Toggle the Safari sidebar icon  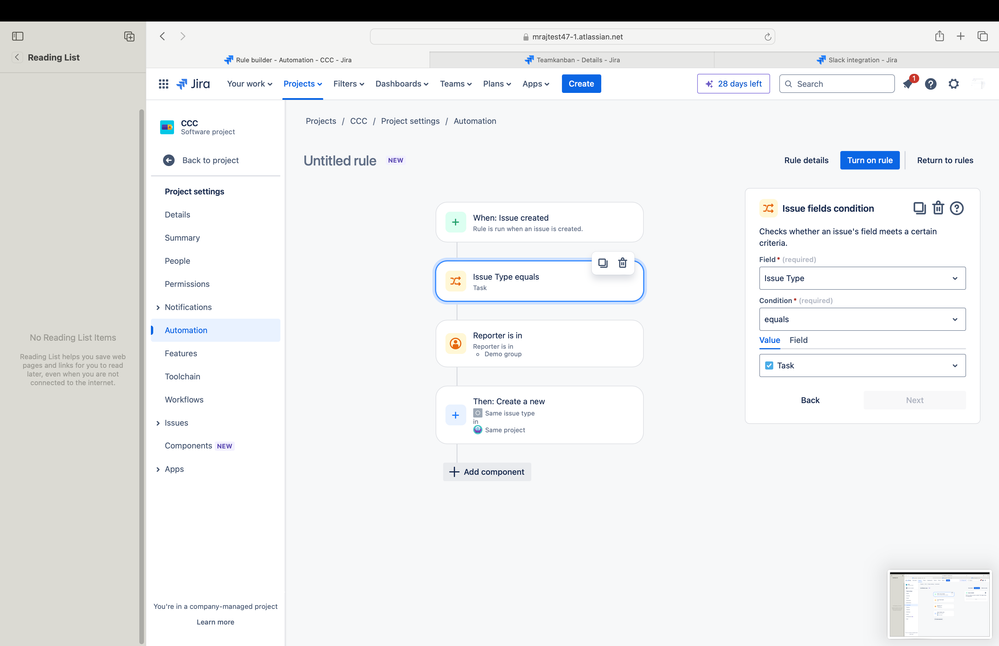[x=18, y=36]
